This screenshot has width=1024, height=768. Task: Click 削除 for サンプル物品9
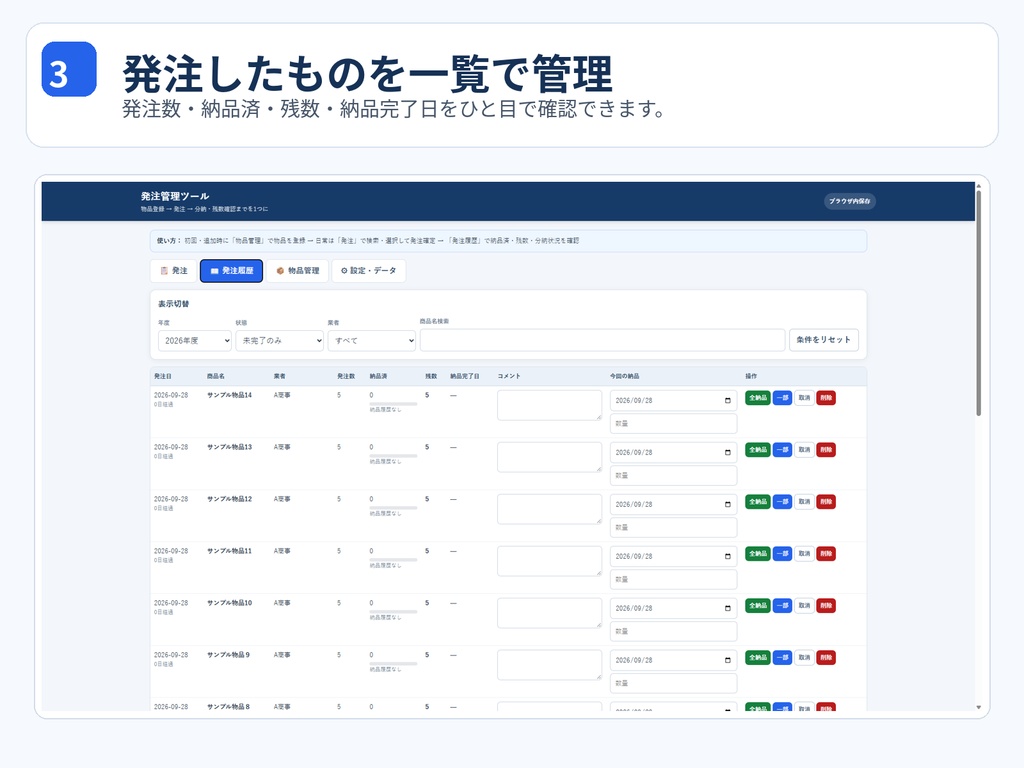[826, 658]
